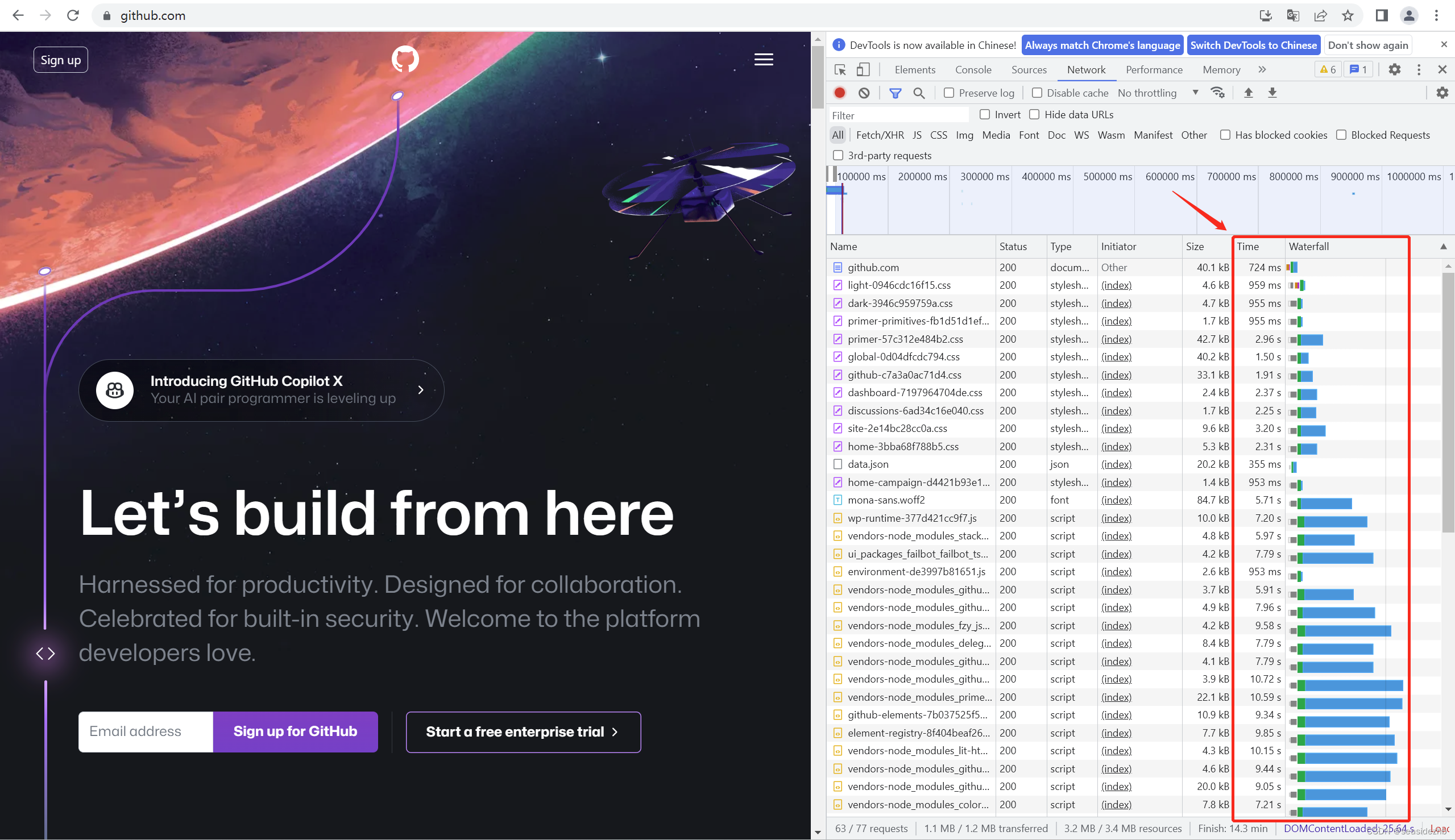Check Disable cache option
Image resolution: width=1455 pixels, height=840 pixels.
pos(1037,93)
